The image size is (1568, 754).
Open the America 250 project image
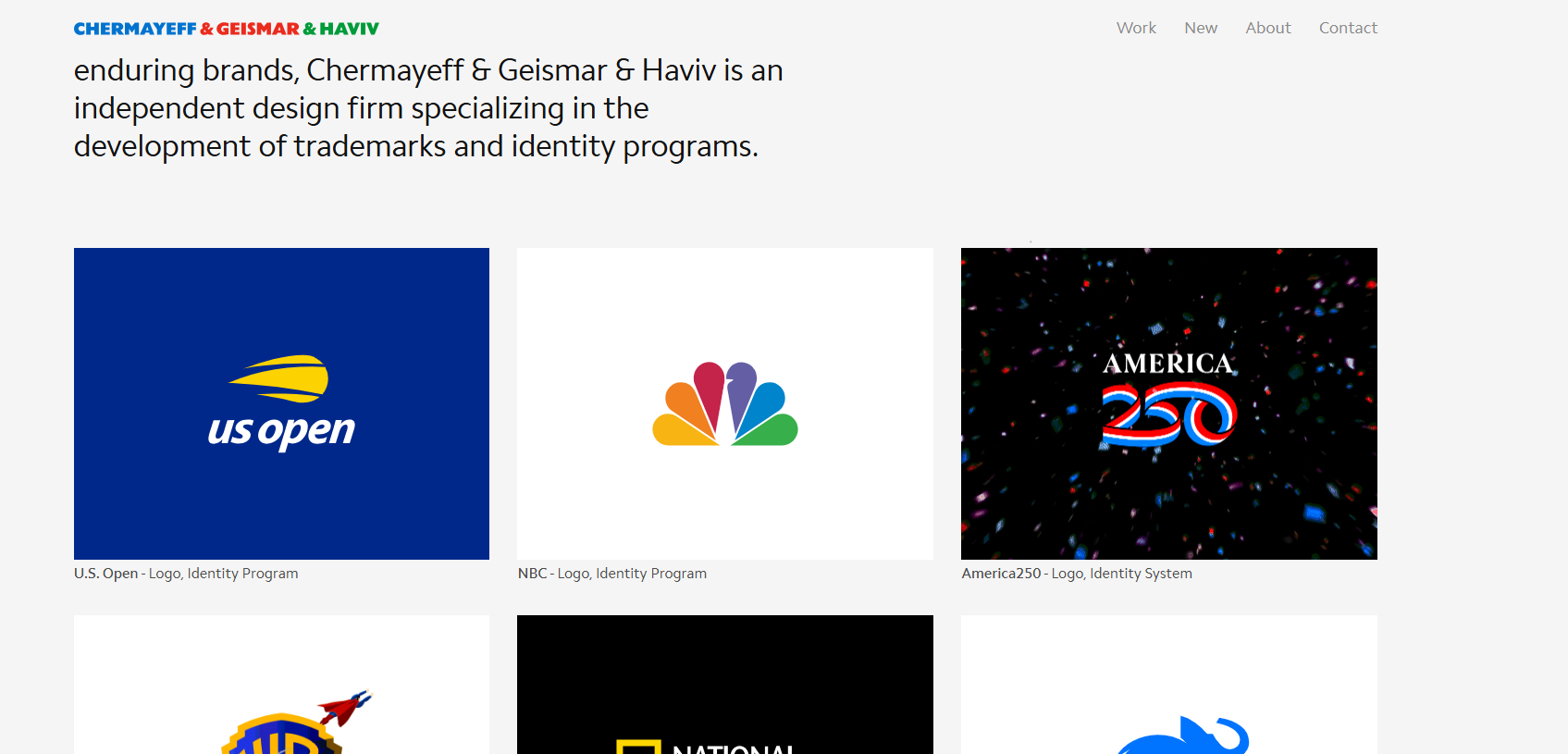pyautogui.click(x=1169, y=403)
